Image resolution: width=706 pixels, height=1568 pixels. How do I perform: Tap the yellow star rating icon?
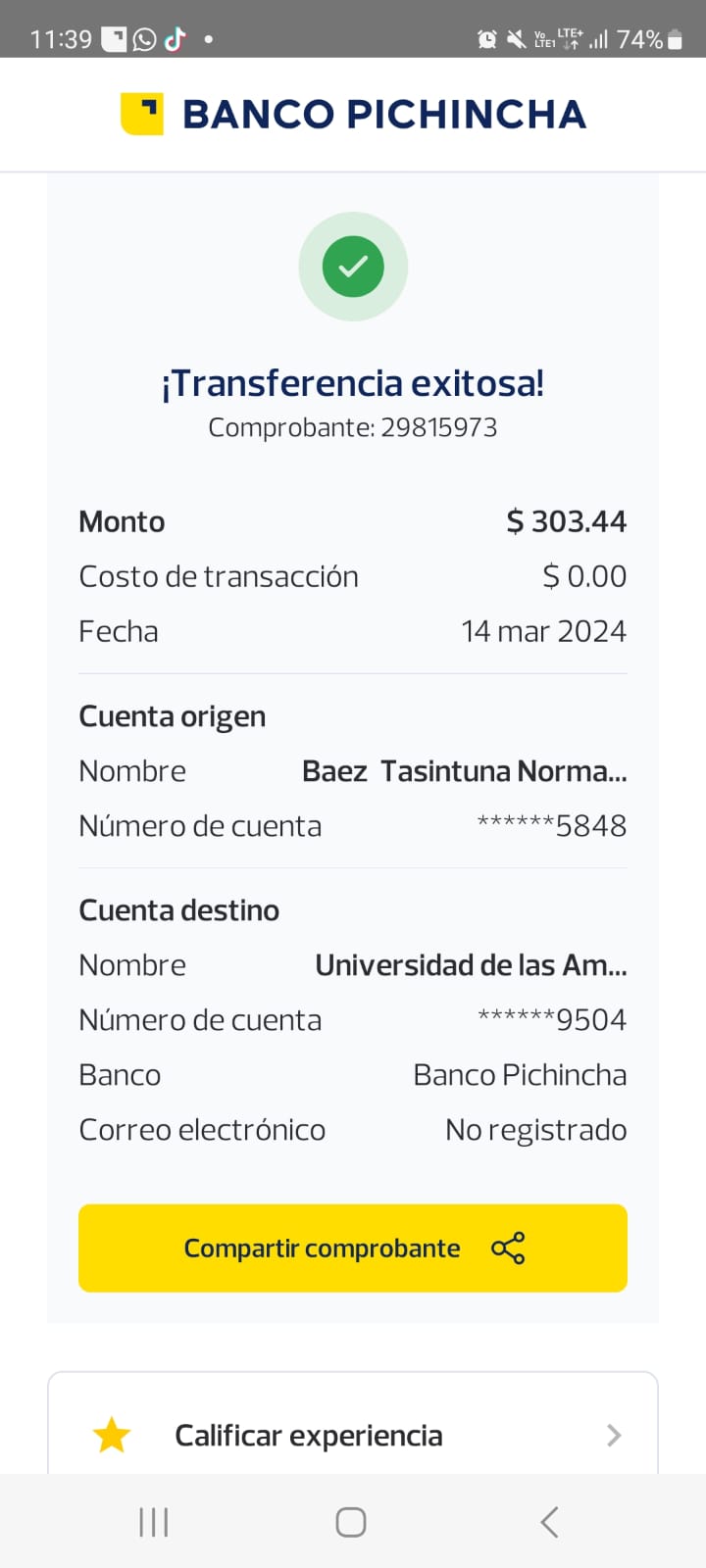112,1435
